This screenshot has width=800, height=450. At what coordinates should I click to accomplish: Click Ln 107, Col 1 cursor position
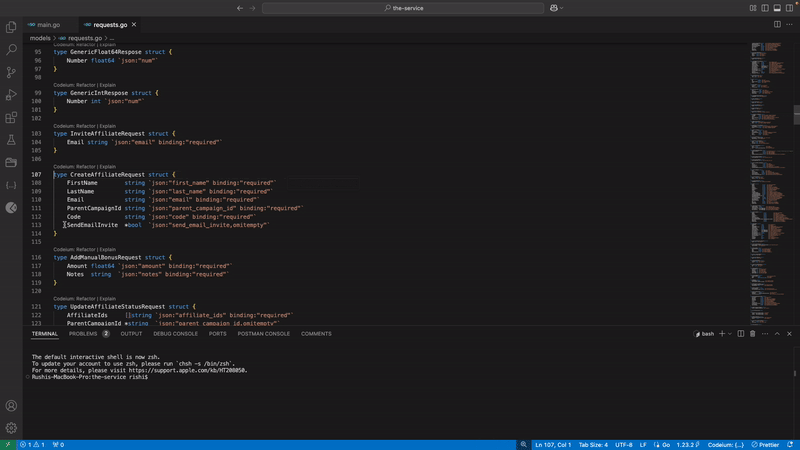click(x=553, y=445)
